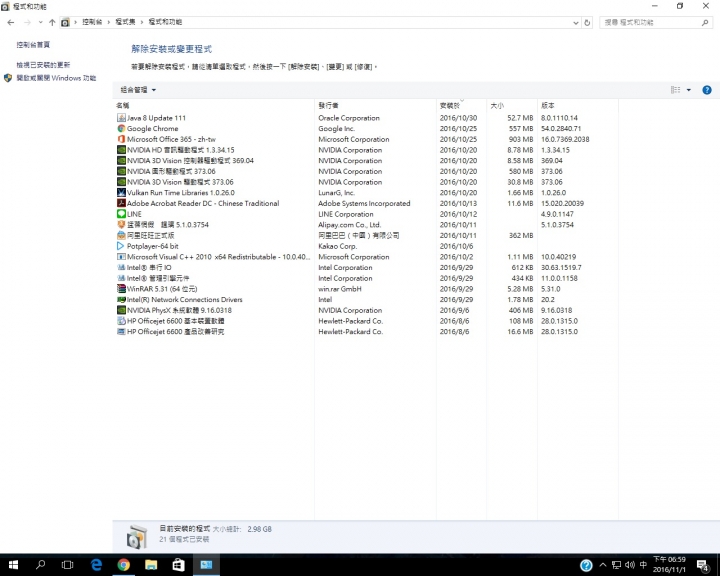Select the Microsoft Visual C++ 2010 icon
The width and height of the screenshot is (720, 576).
pyautogui.click(x=121, y=257)
